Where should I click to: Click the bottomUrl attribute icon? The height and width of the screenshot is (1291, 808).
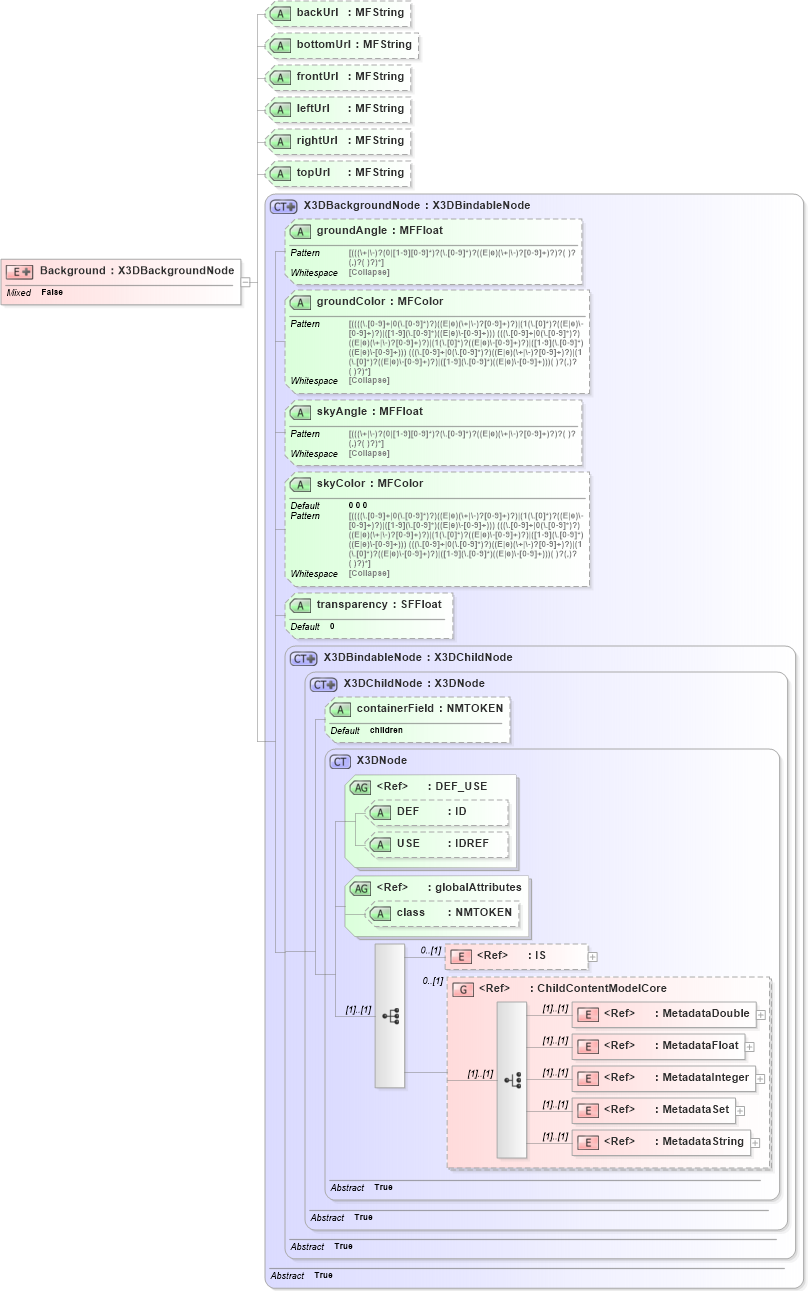(x=281, y=45)
